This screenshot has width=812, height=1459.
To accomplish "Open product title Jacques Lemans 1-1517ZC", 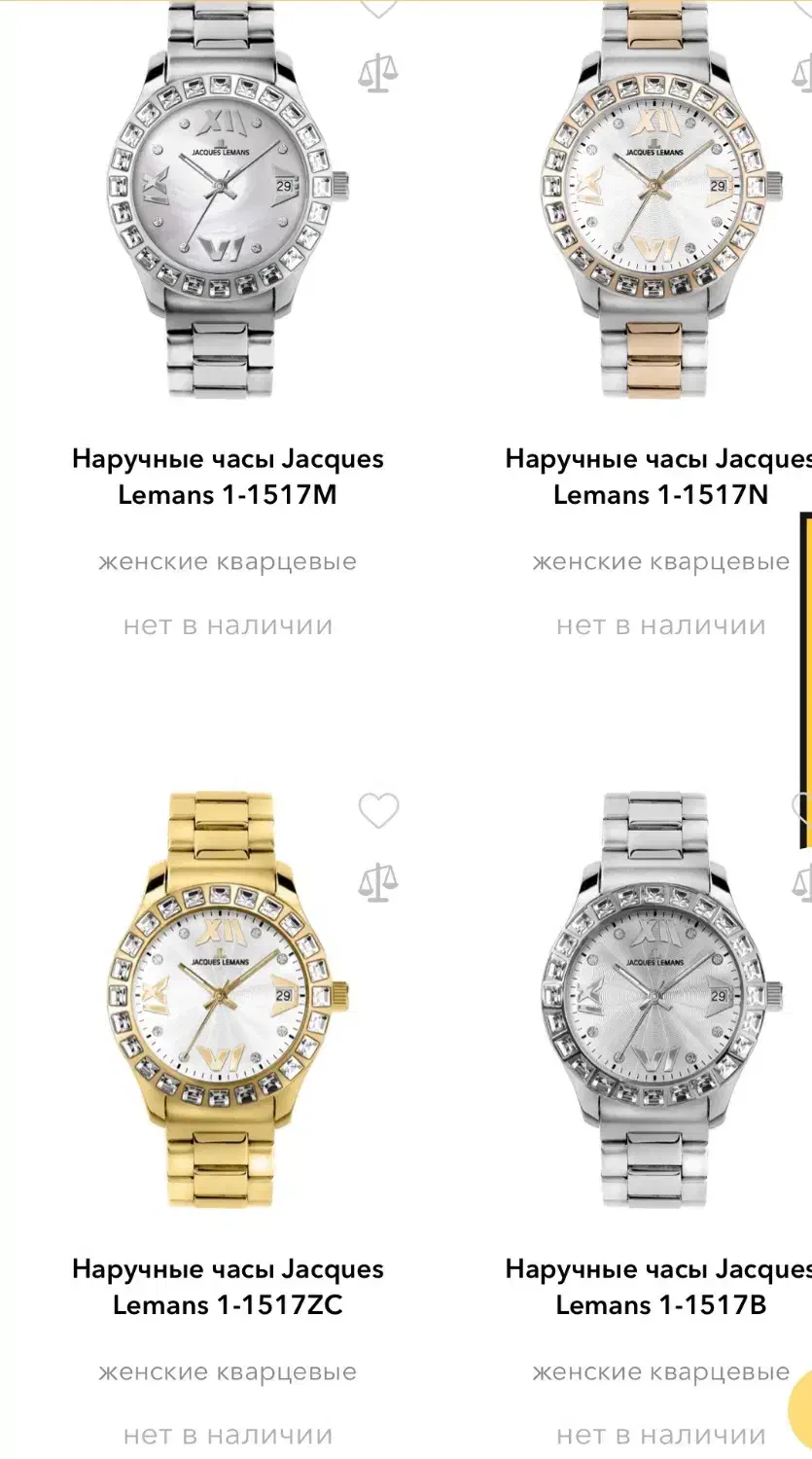I will (x=228, y=1287).
